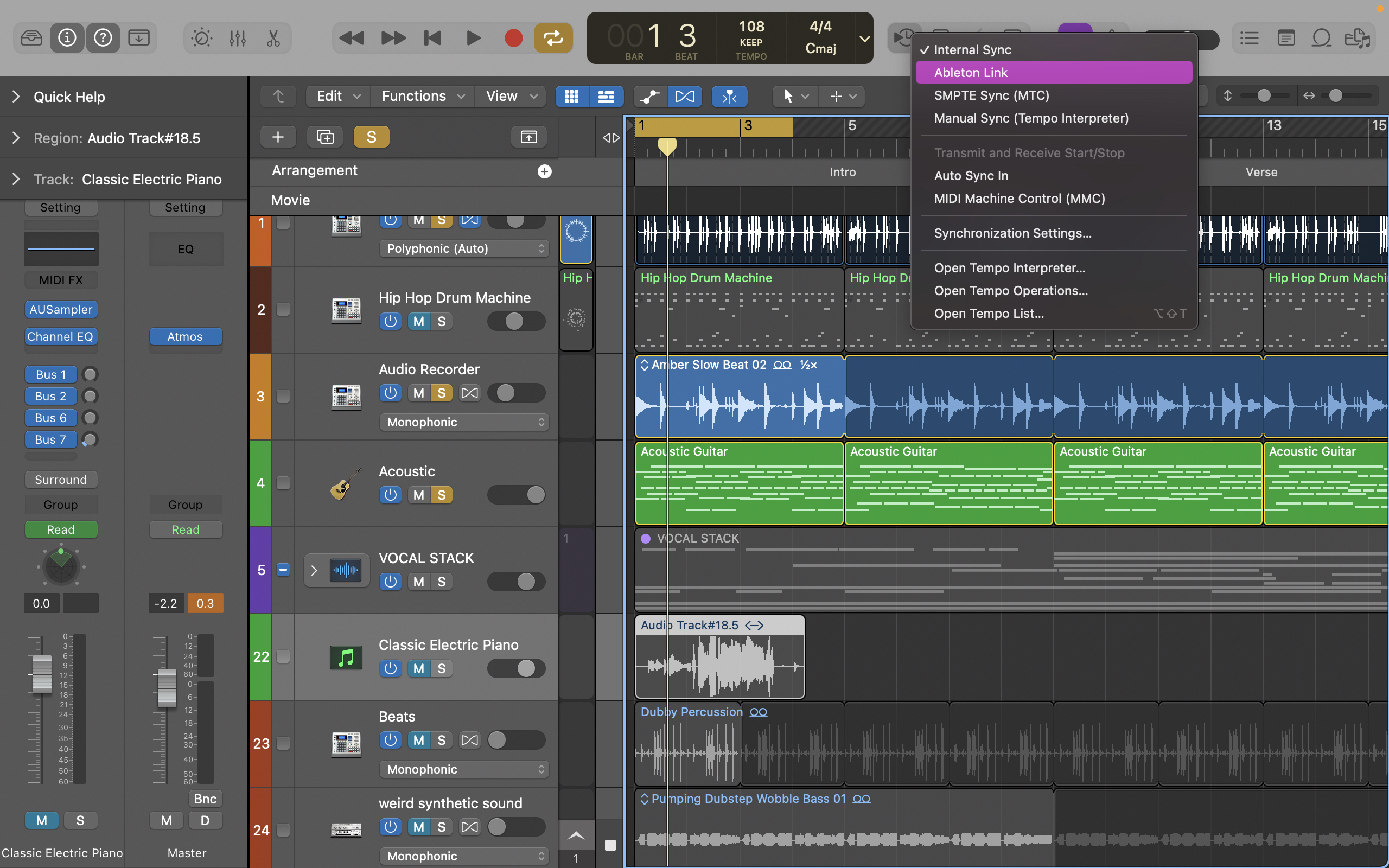Screen dimensions: 1389x868
Task: Click the Duplicate Track icon
Action: pos(325,137)
